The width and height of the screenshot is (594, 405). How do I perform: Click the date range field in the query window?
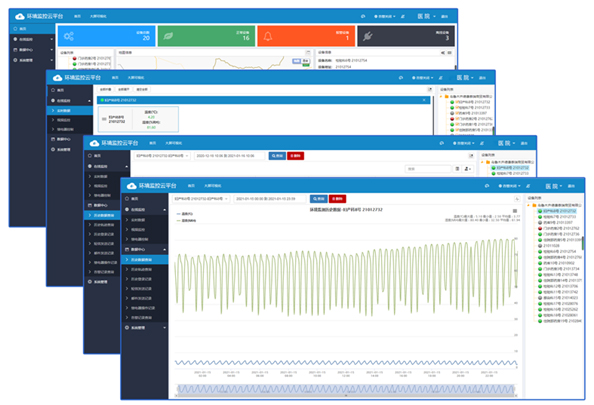click(x=229, y=156)
